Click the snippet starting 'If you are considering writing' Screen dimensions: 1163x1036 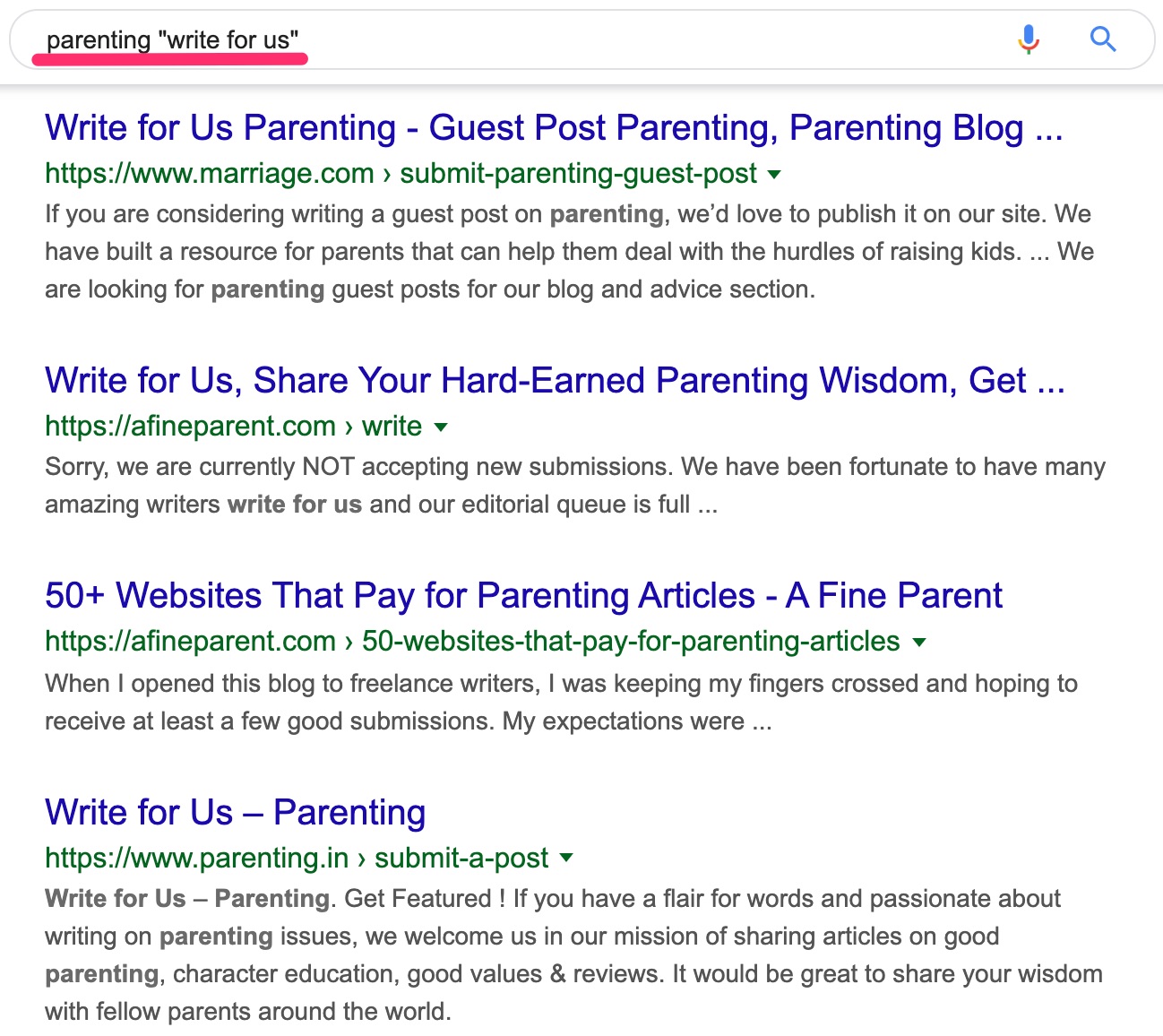[x=570, y=252]
